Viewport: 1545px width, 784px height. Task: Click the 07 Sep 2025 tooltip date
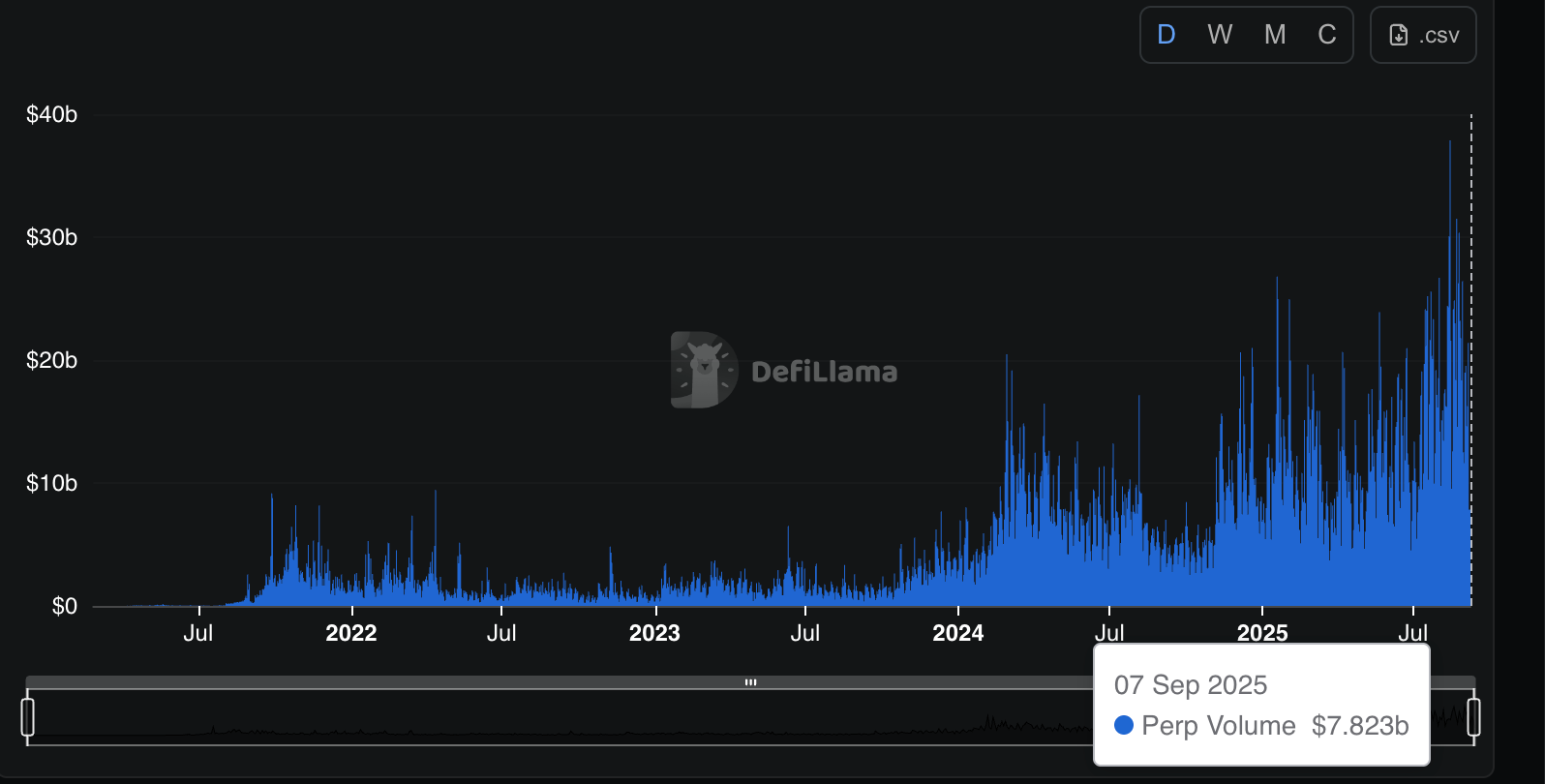point(1191,685)
